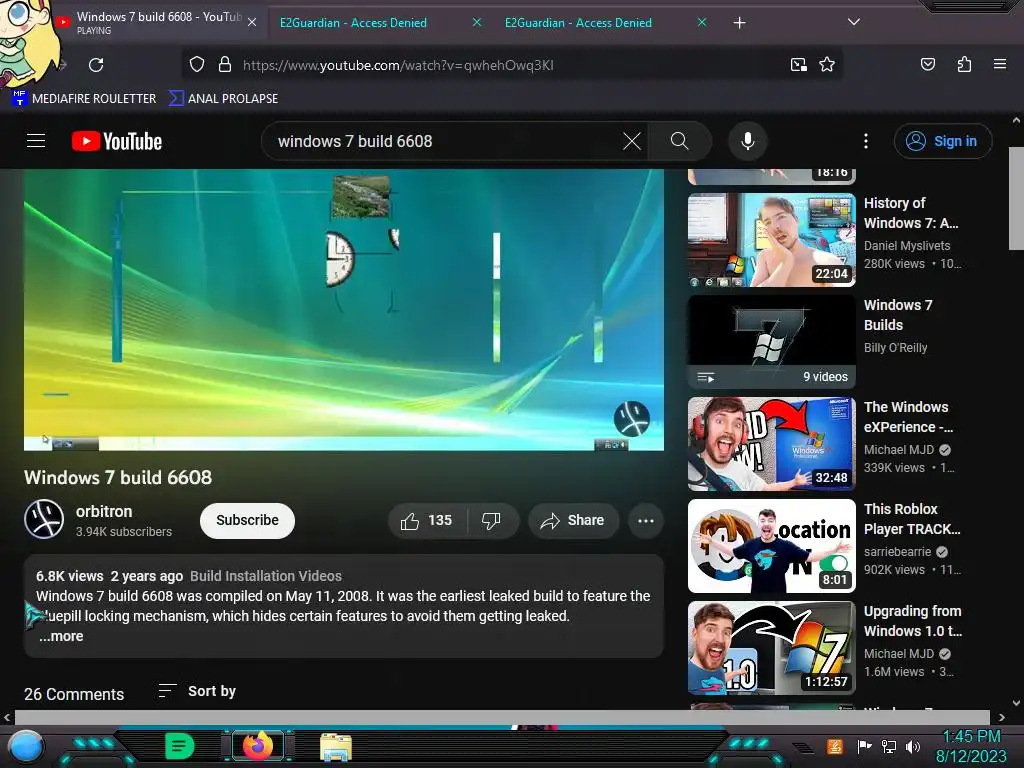Select the Windows 7 build 6608 YouTube tab
This screenshot has height=768, width=1024.
click(159, 22)
